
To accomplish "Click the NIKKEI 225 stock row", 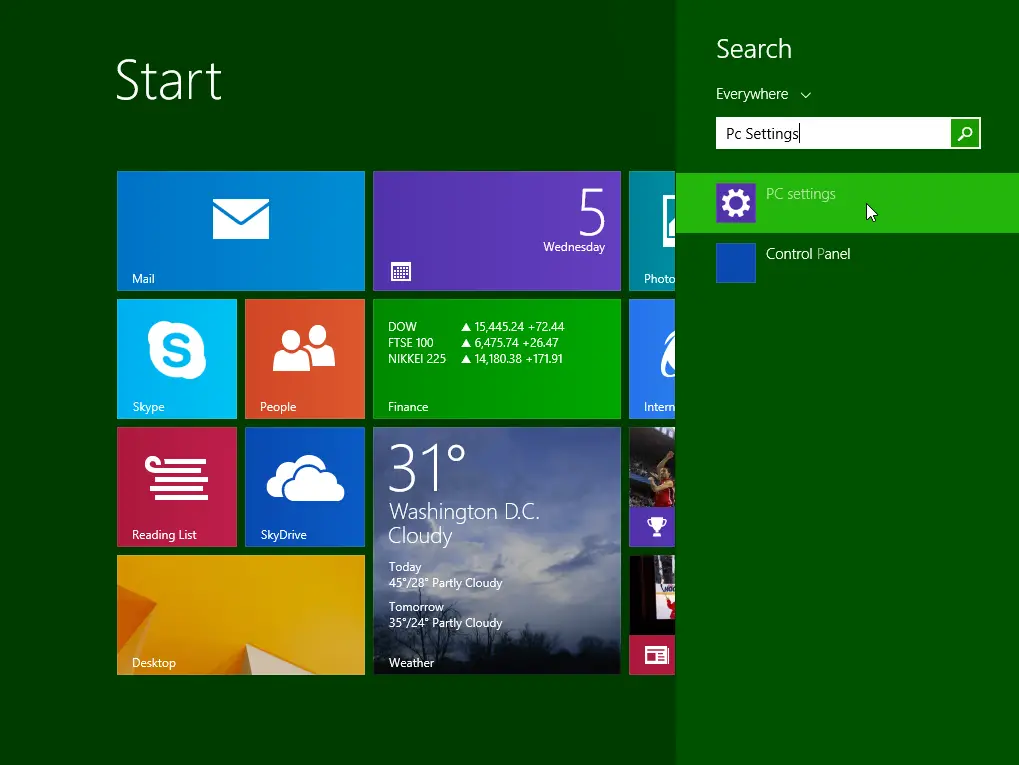I will [475, 359].
